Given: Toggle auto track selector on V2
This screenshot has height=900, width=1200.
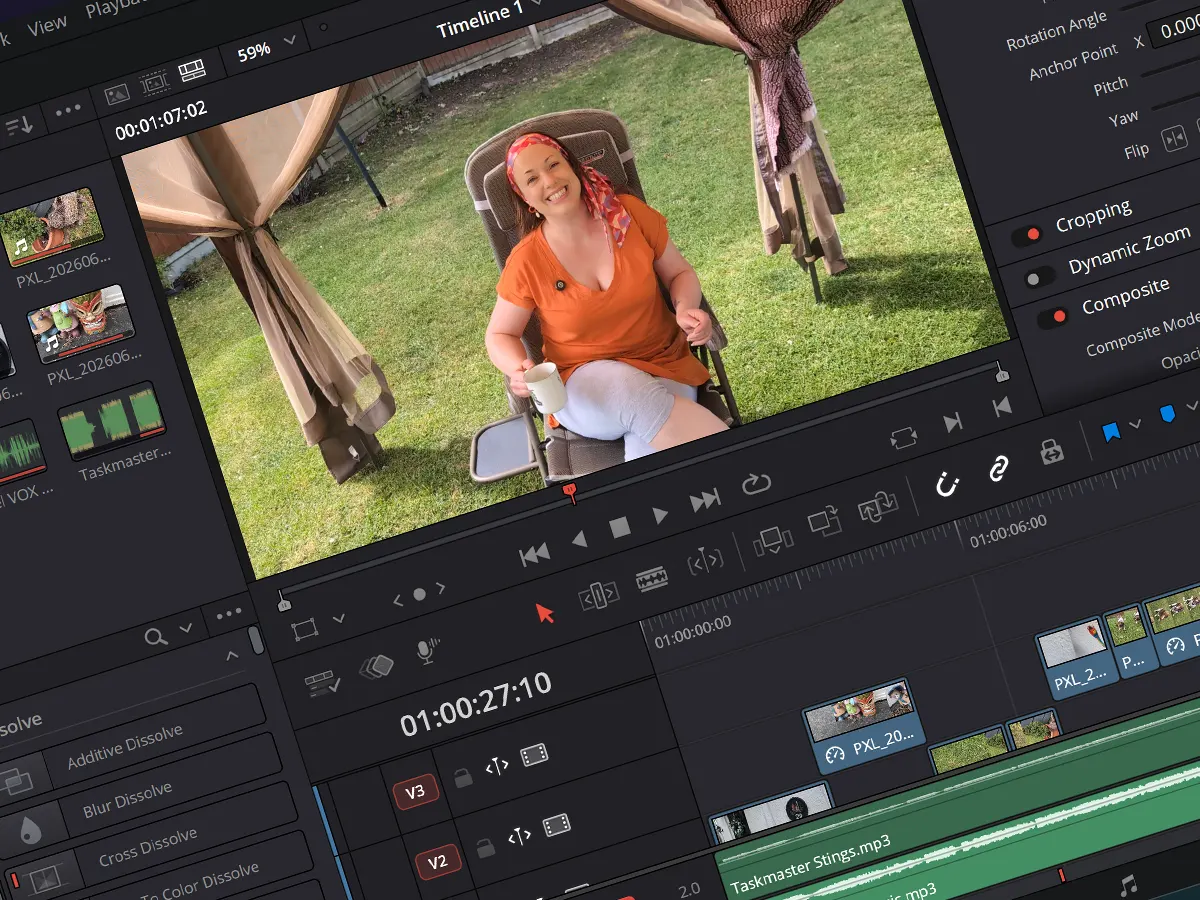Looking at the screenshot, I should coord(520,837).
